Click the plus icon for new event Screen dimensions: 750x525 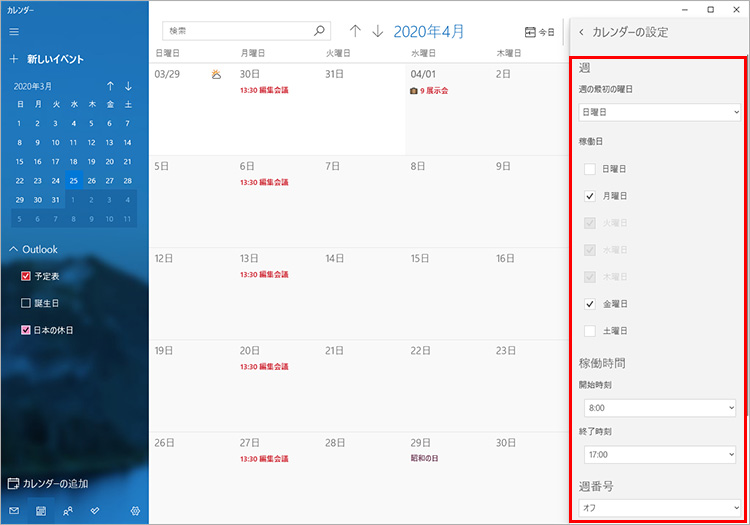point(14,59)
